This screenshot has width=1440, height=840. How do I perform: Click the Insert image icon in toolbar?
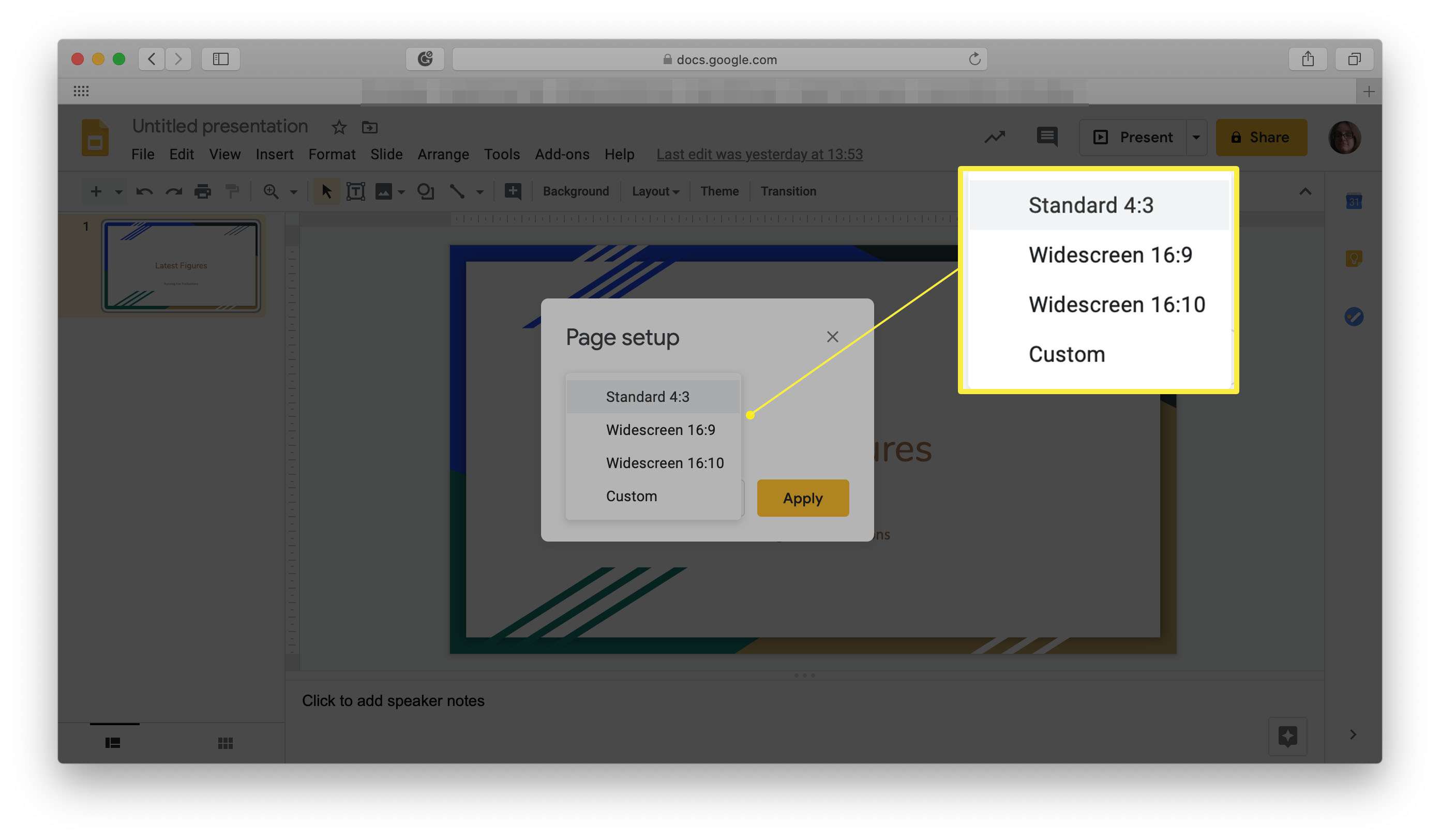pos(384,191)
